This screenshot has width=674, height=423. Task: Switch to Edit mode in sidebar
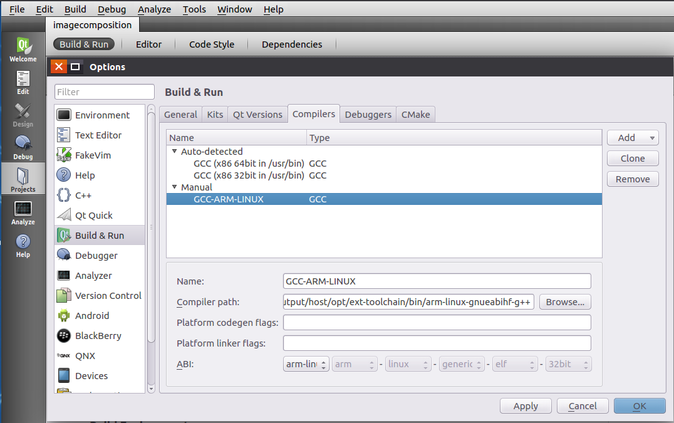22,82
